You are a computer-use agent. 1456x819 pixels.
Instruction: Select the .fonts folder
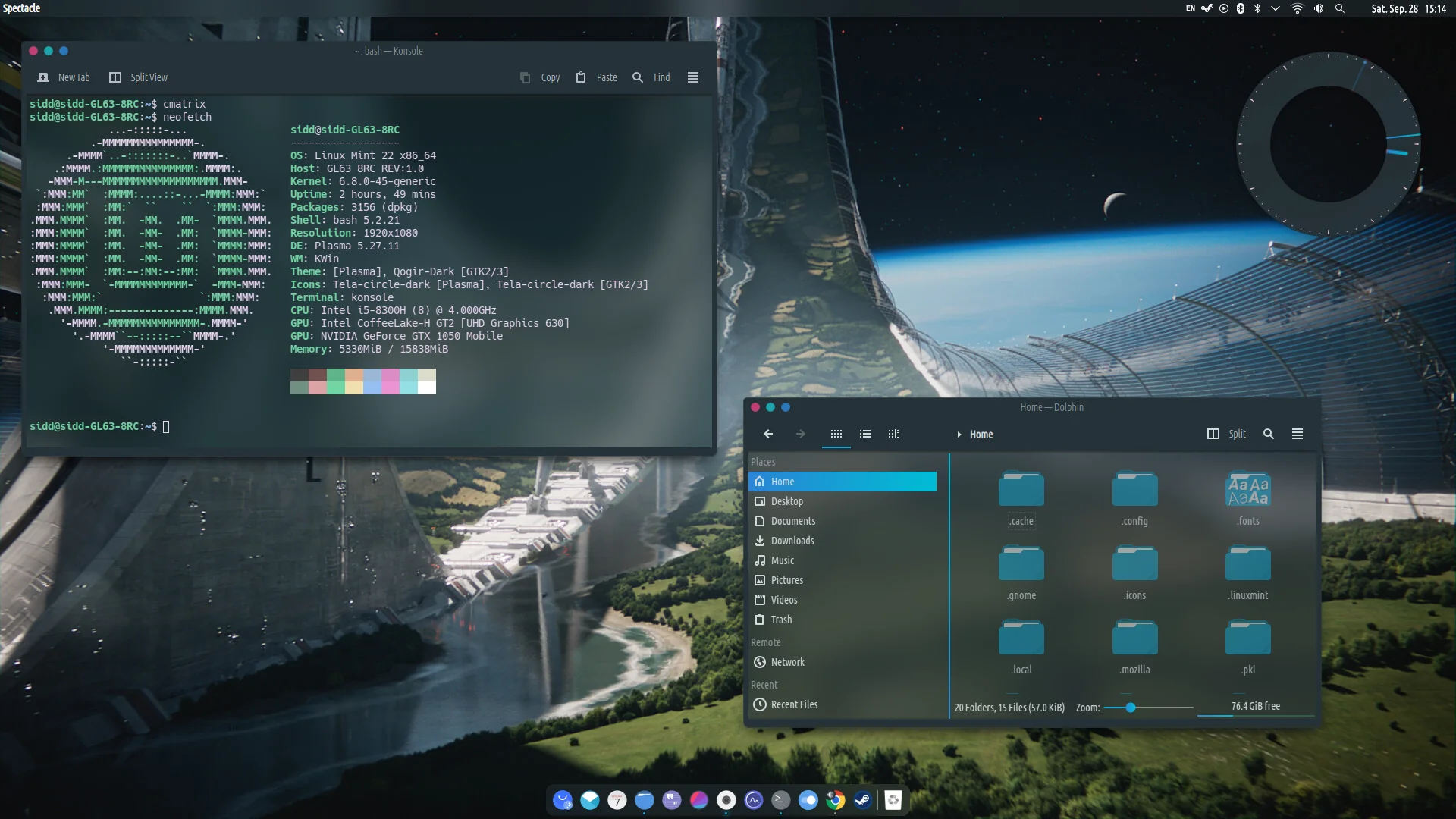click(x=1248, y=498)
